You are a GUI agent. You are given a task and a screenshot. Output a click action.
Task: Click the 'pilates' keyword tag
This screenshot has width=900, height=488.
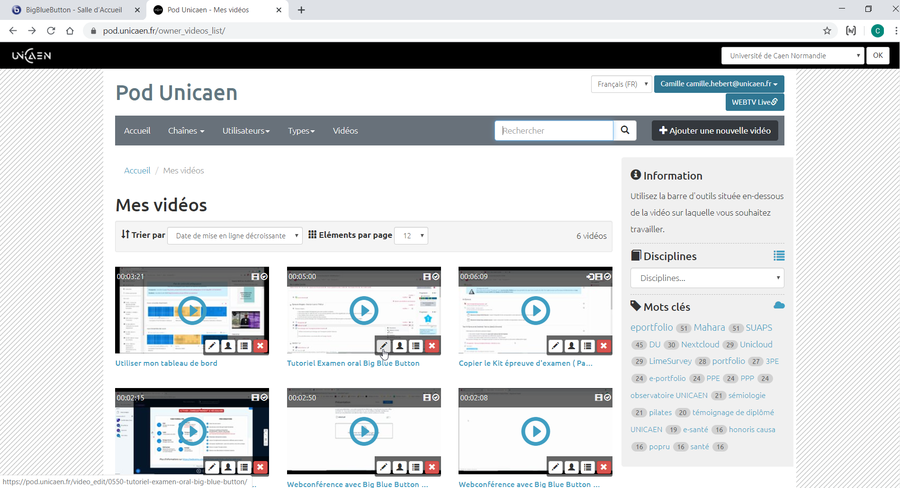pos(660,412)
